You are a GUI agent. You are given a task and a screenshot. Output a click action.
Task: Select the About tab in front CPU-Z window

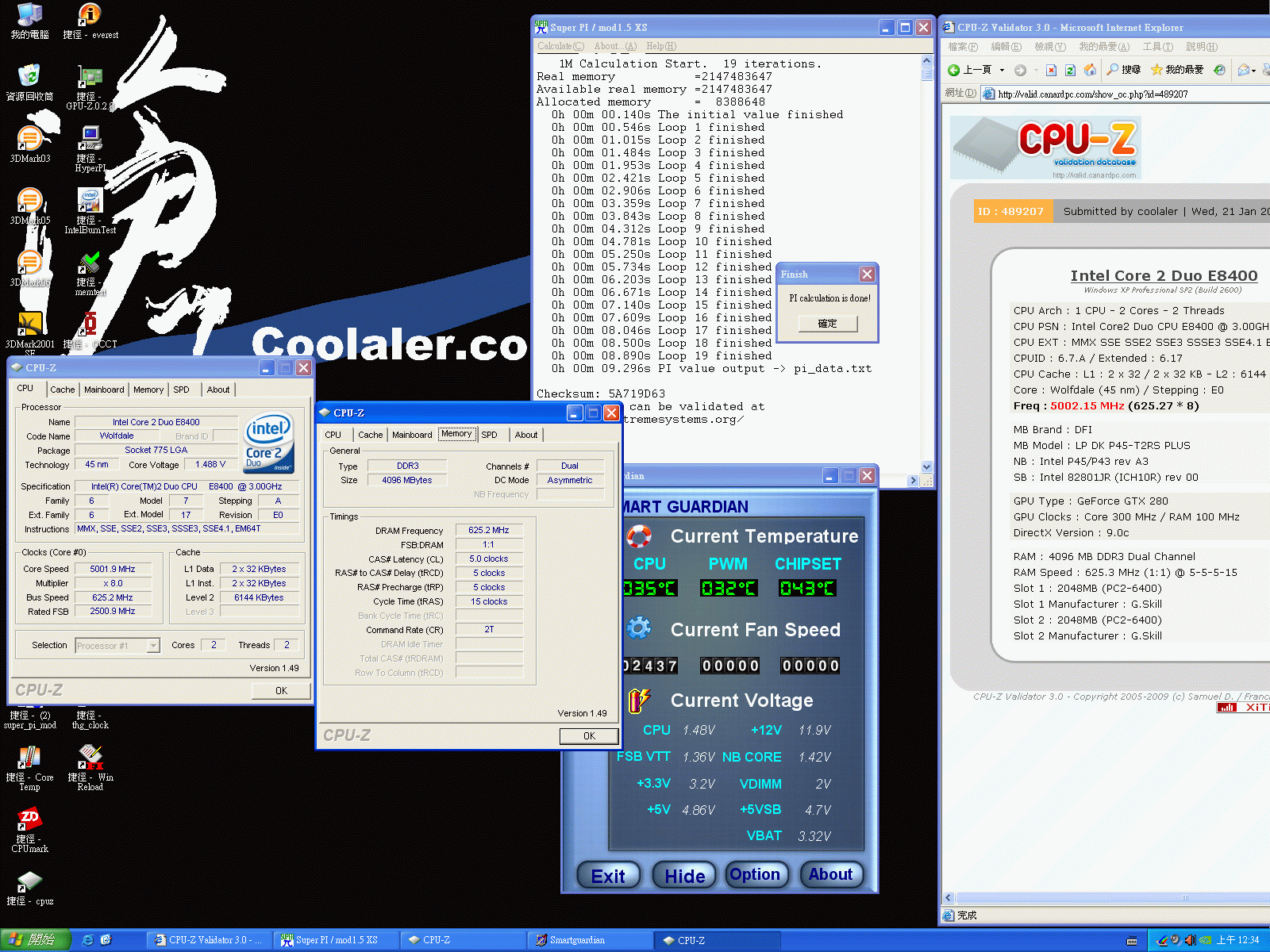526,435
